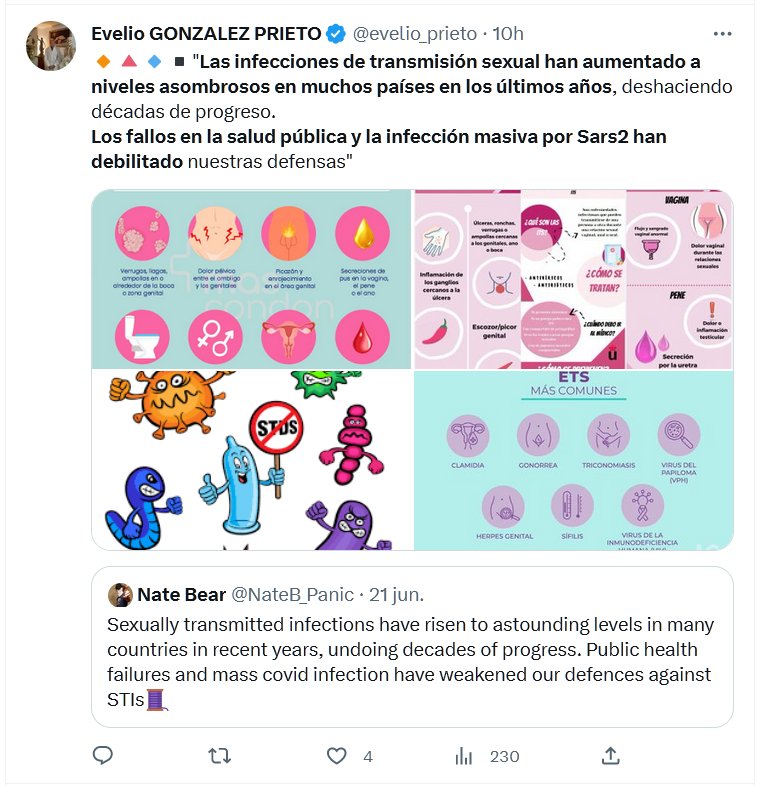764x786 pixels.
Task: Click Nate Bear's small avatar
Action: tap(121, 594)
